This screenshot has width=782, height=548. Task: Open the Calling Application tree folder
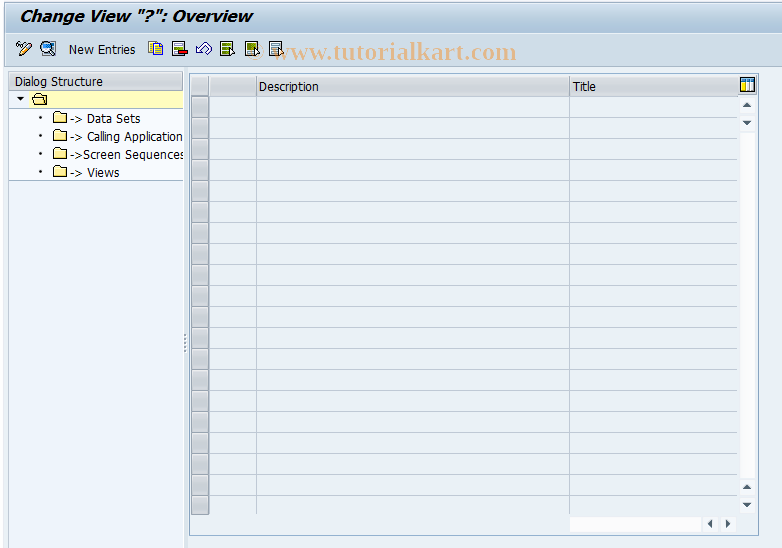(126, 136)
